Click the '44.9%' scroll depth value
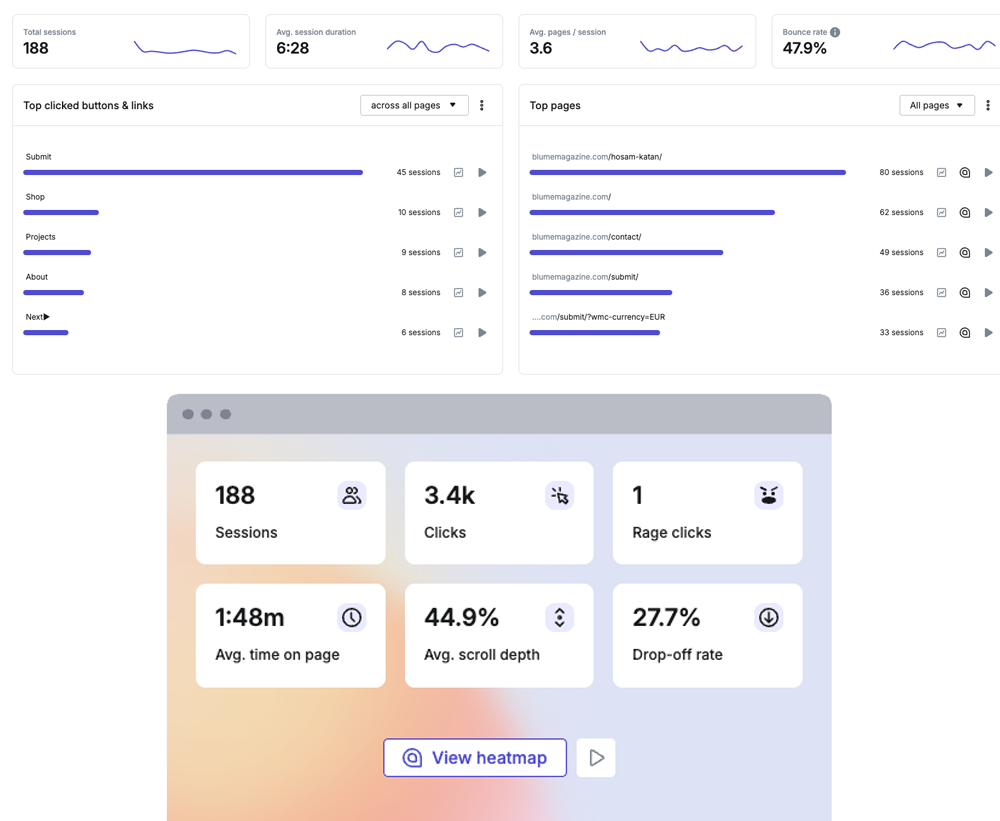This screenshot has width=1000, height=821. coord(462,618)
